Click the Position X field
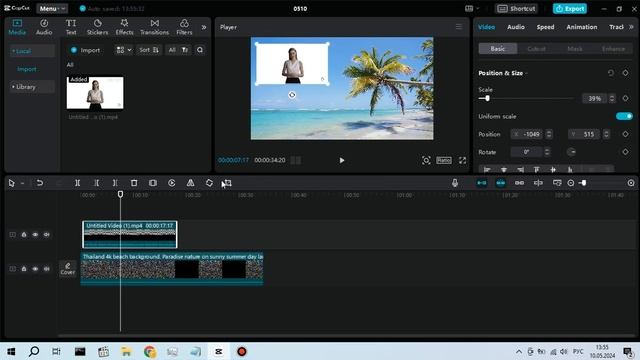This screenshot has width=640, height=360. click(527, 134)
